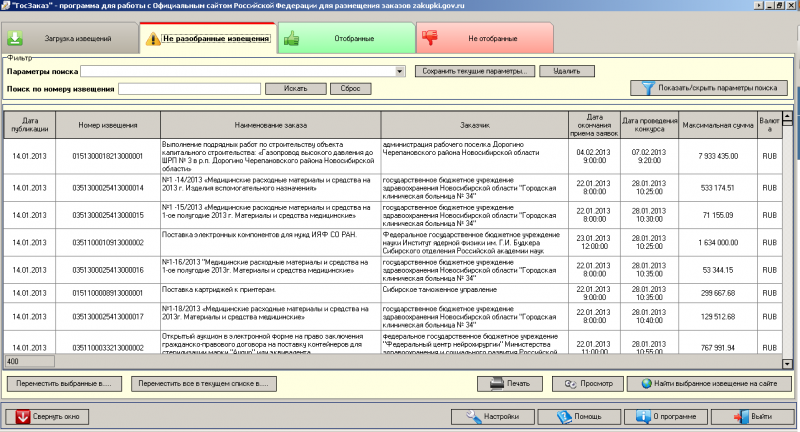Click the amount 71 155.09
Image resolution: width=800 pixels, height=432 pixels.
(718, 215)
